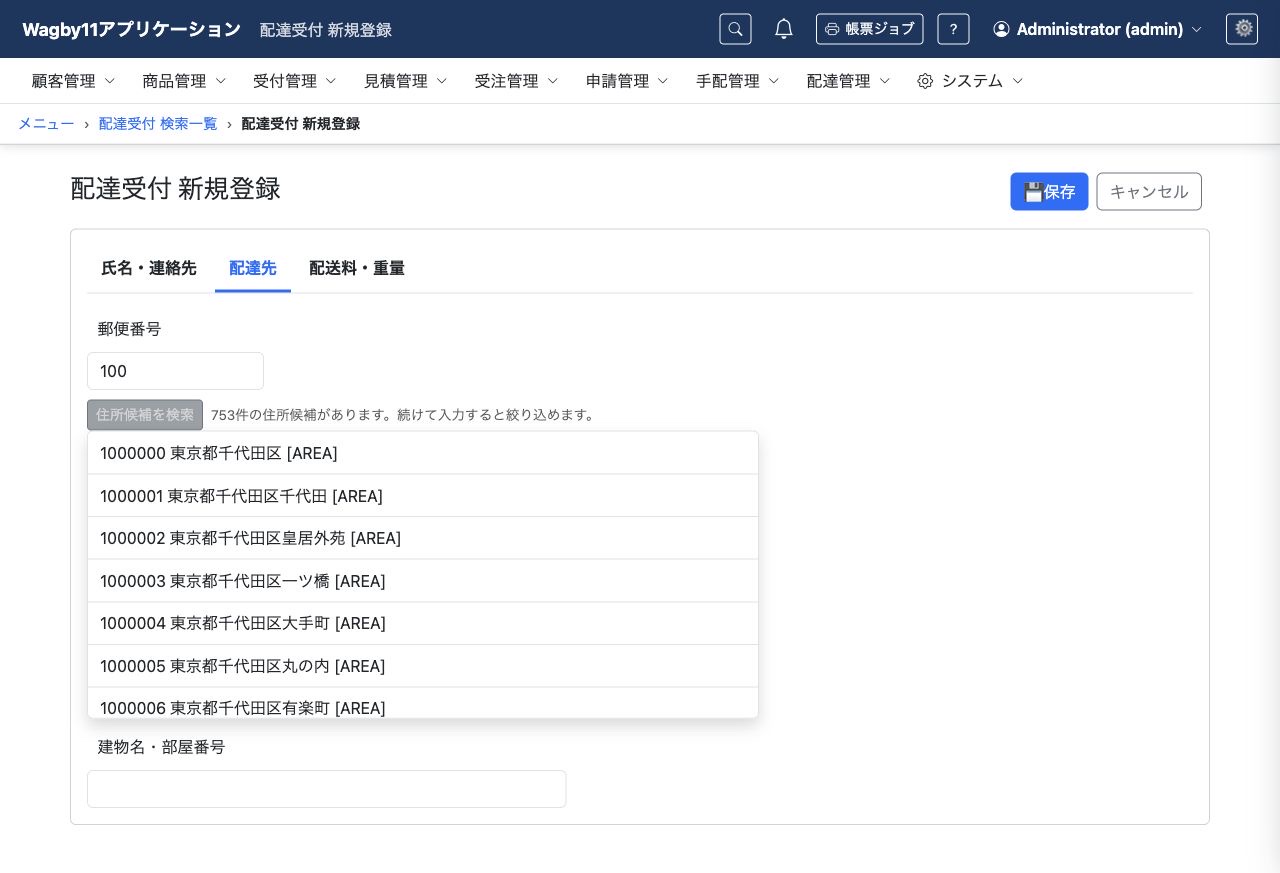
Task: Switch to 氏名・連絡先 tab
Action: (149, 268)
